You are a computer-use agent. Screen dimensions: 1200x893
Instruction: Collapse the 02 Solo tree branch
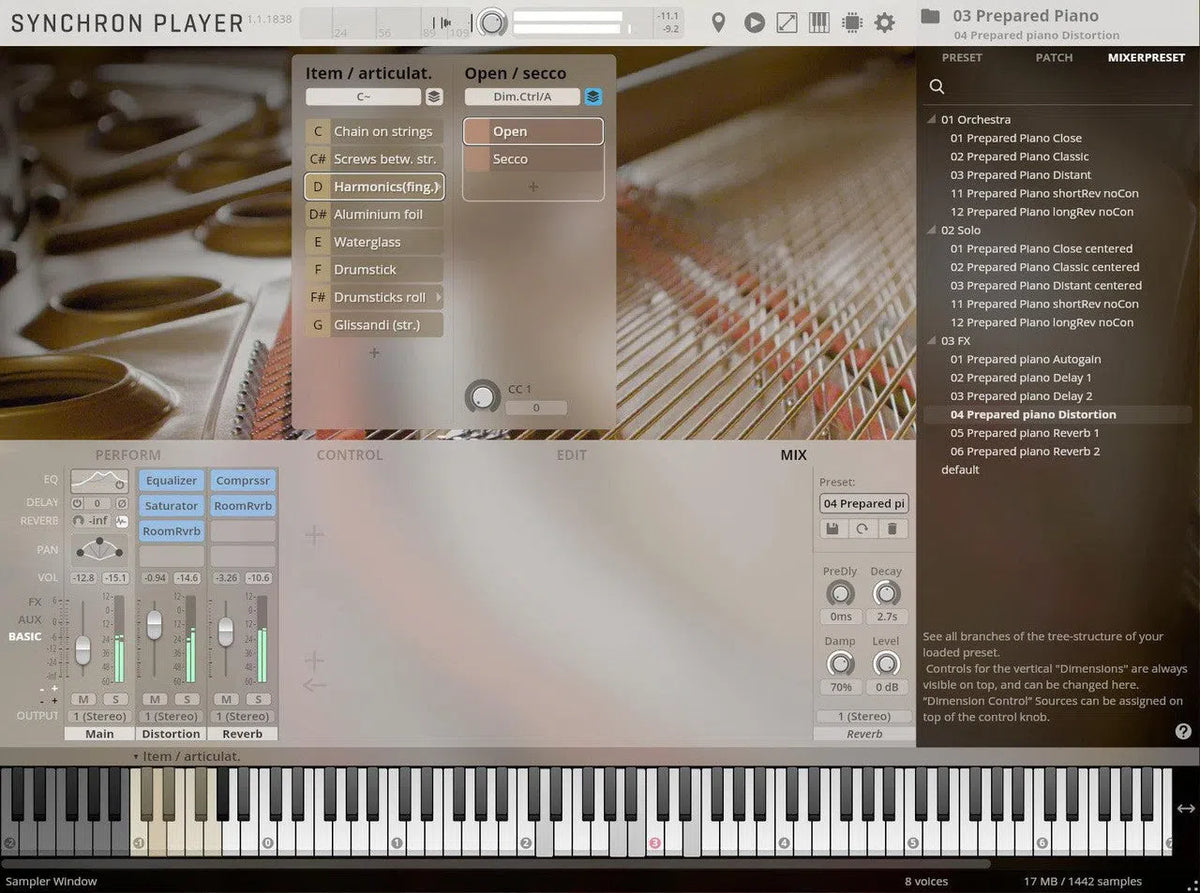click(931, 230)
